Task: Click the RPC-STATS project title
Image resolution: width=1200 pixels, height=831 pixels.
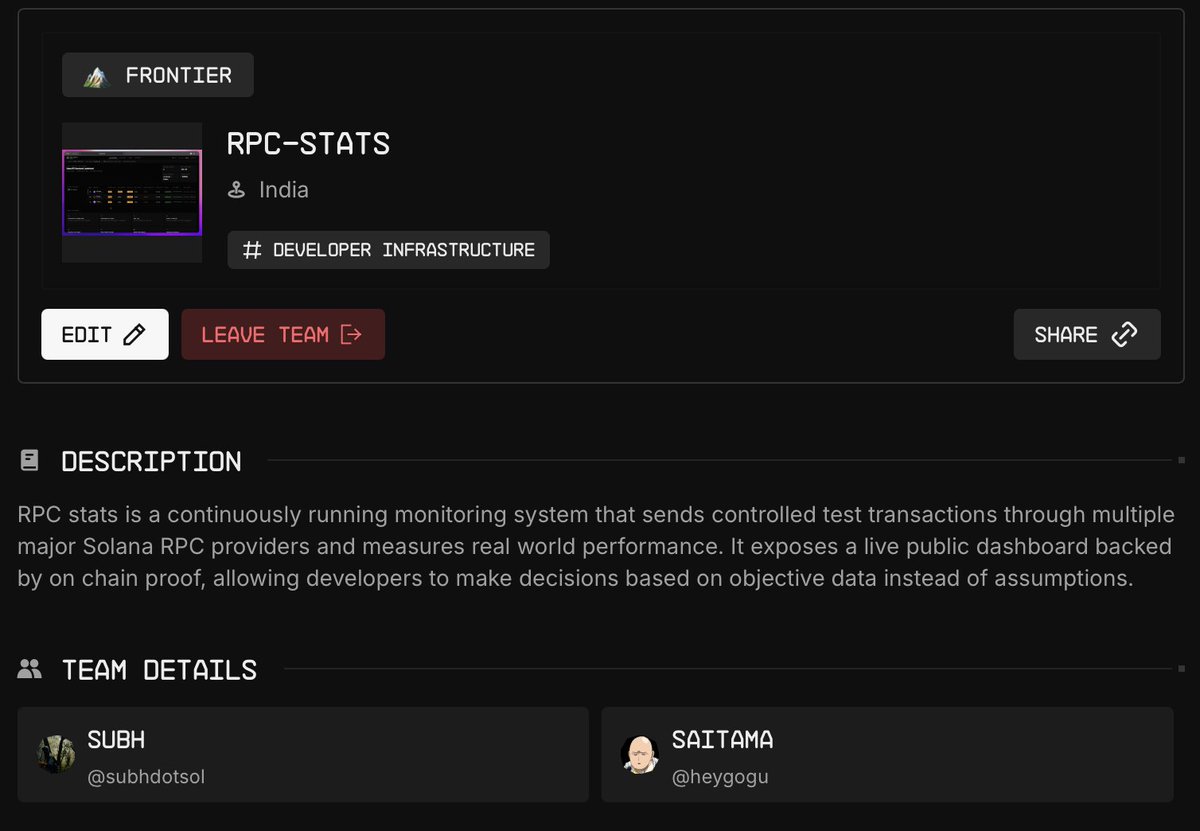Action: pyautogui.click(x=308, y=144)
